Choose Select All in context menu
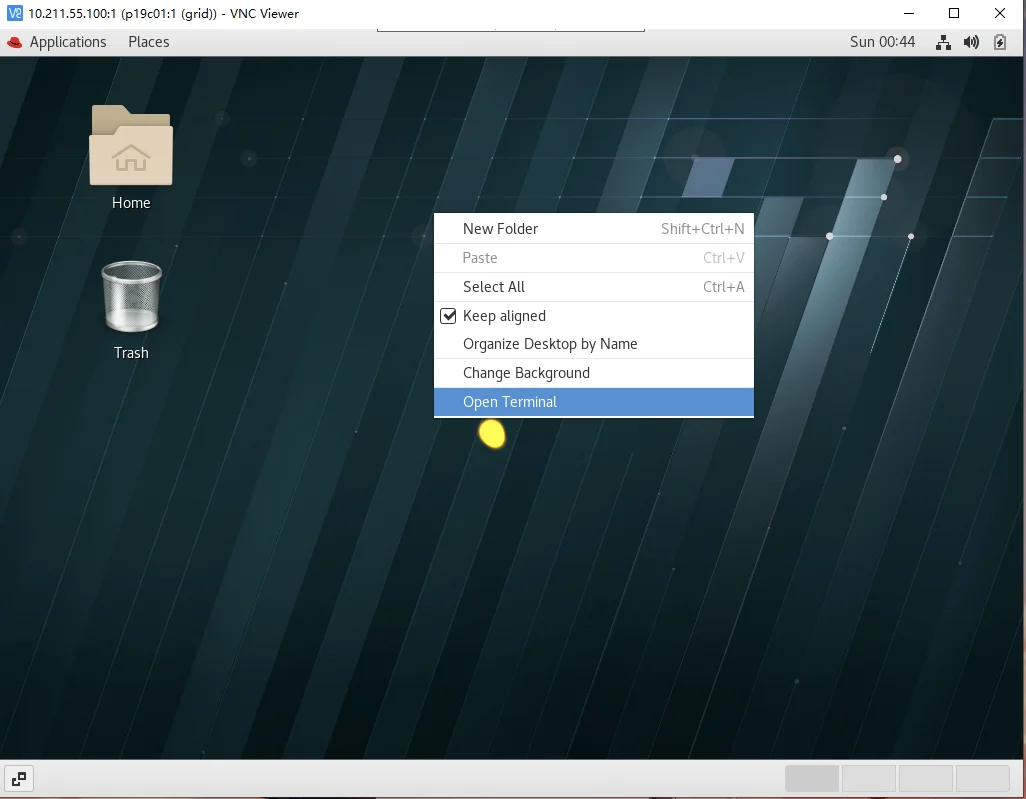Viewport: 1026px width, 799px height. pos(593,287)
